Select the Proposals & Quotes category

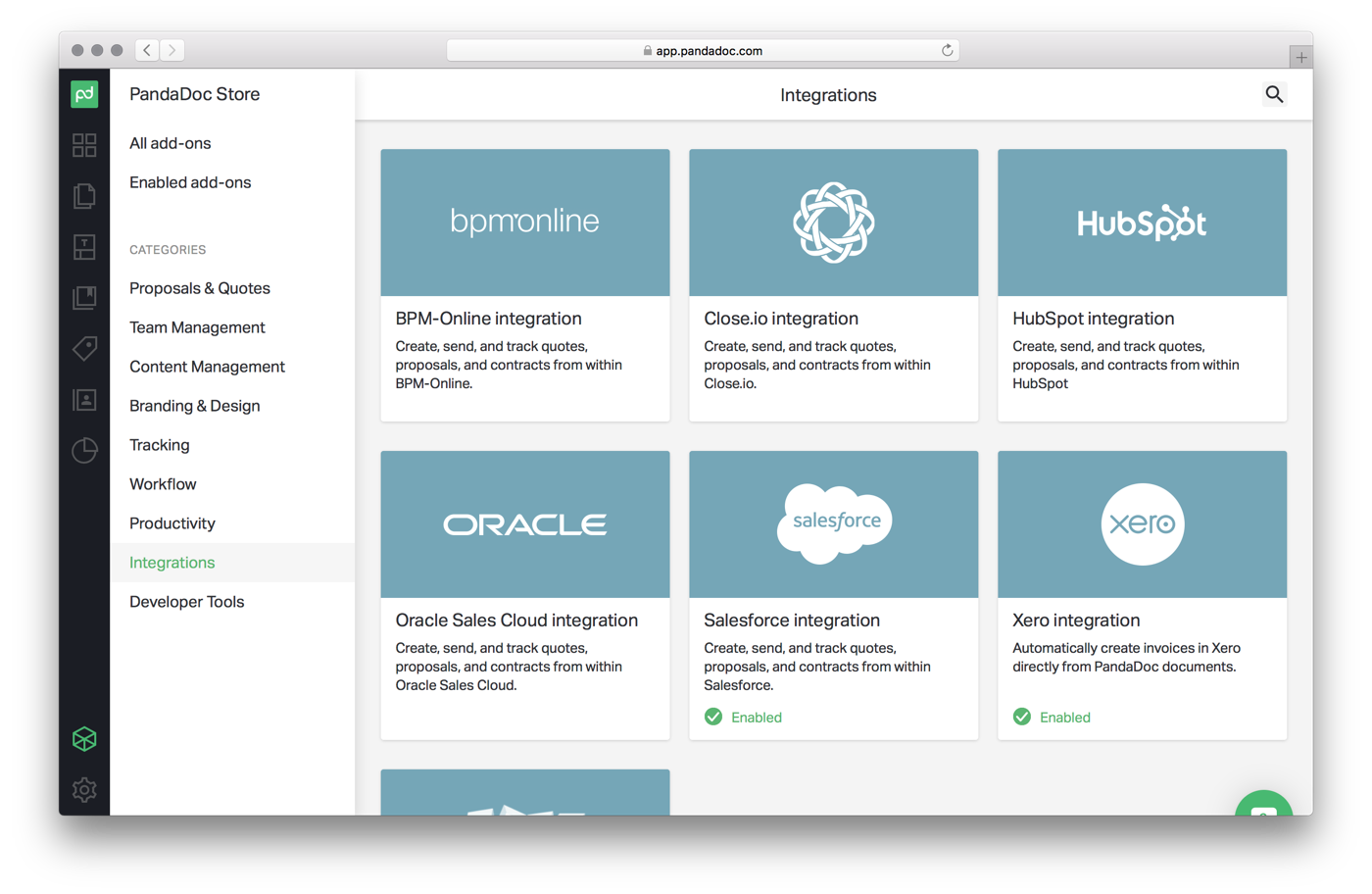point(200,288)
